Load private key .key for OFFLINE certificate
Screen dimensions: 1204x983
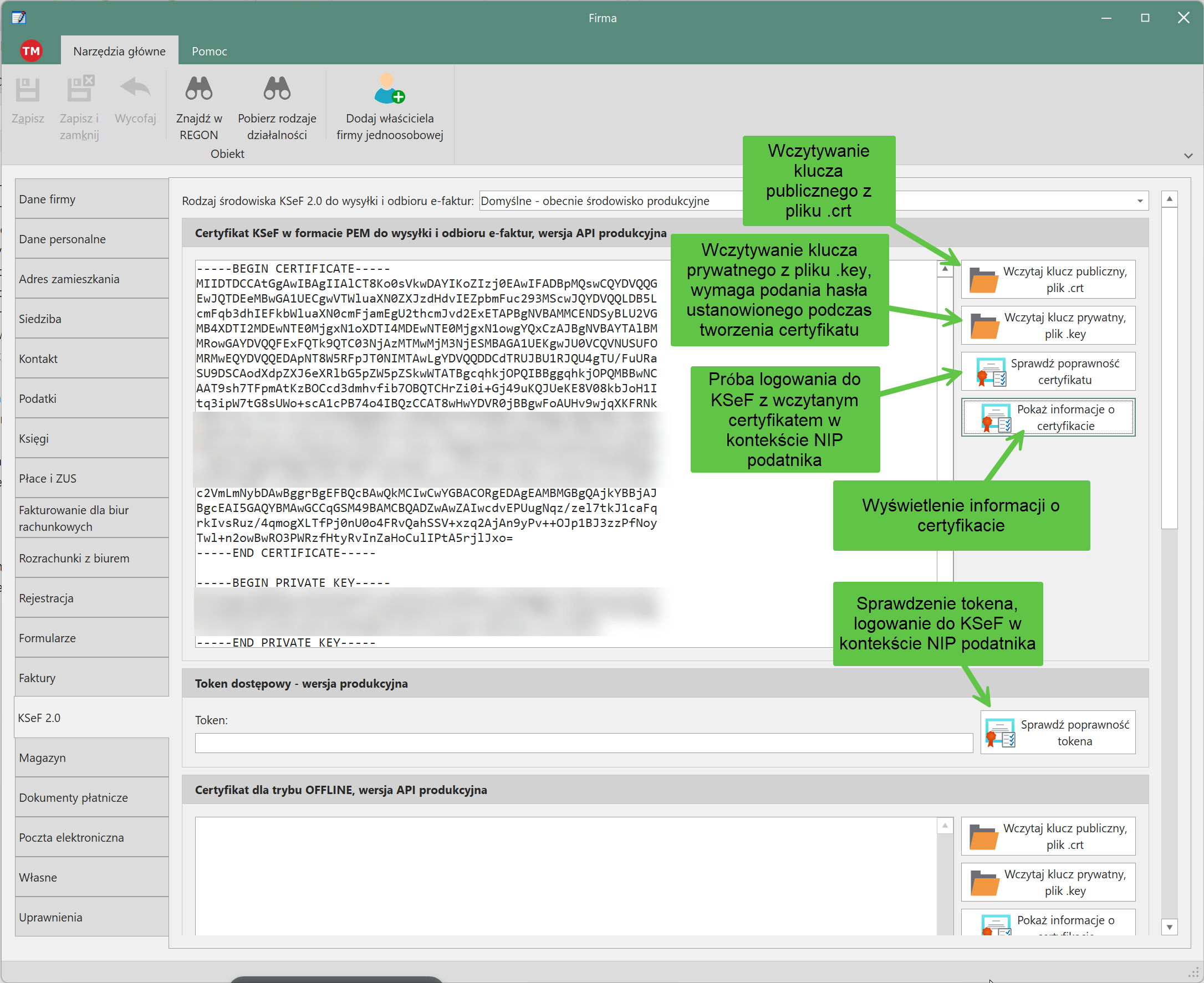click(1048, 882)
